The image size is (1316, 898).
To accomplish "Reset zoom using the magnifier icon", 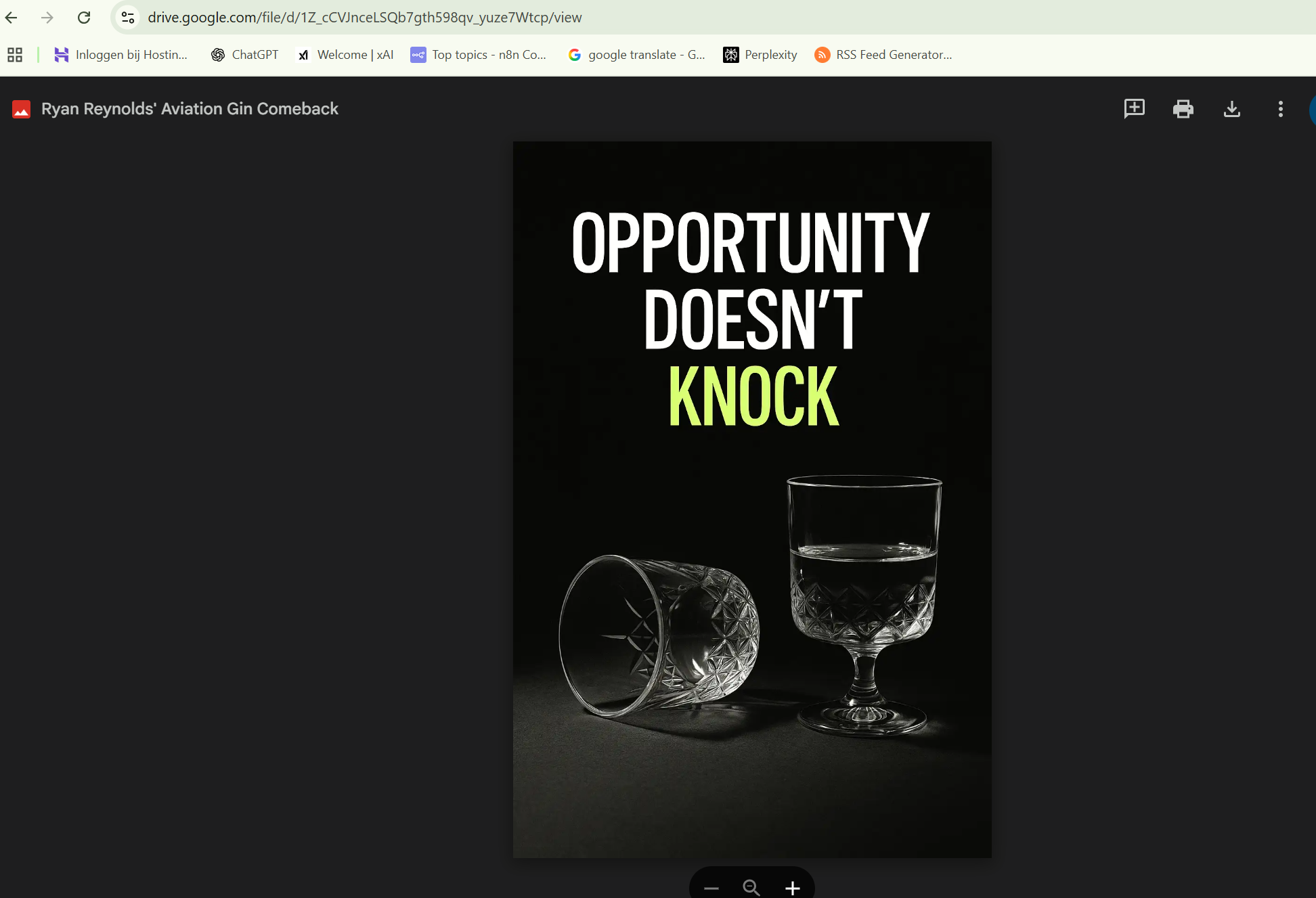I will point(751,888).
